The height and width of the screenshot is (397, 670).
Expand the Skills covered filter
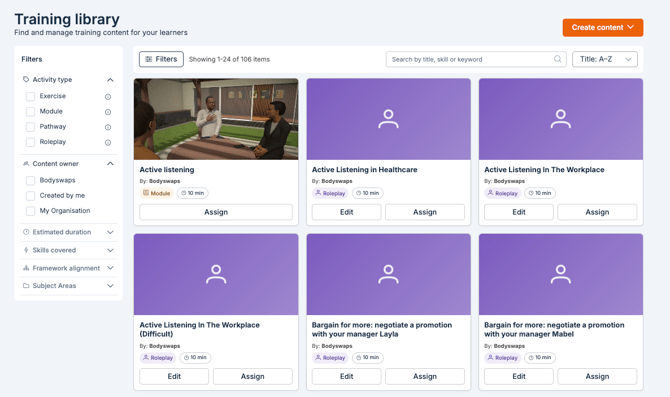tap(110, 250)
